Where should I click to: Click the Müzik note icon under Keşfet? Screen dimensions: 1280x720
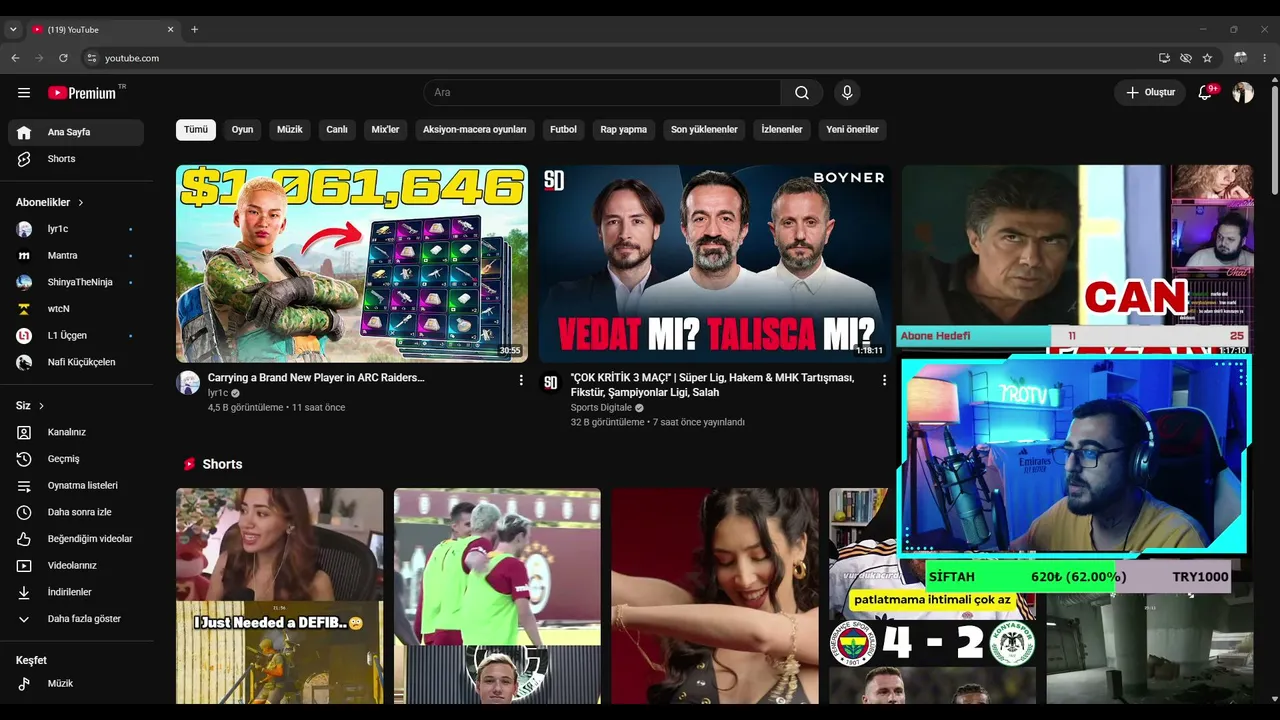[24, 684]
